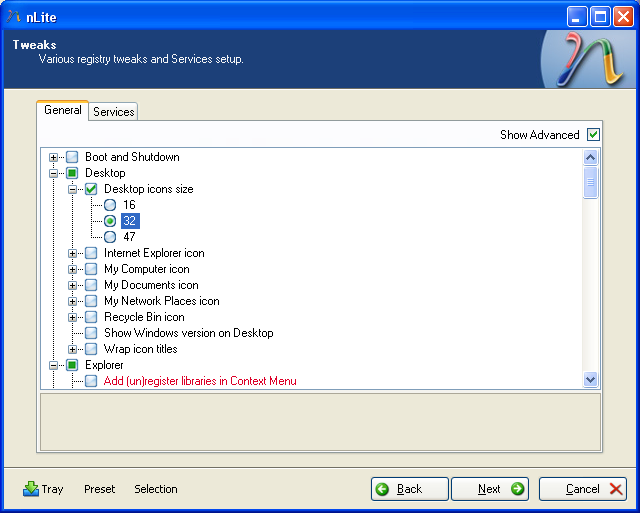
Task: Select the My Documents icon label
Action: point(151,285)
